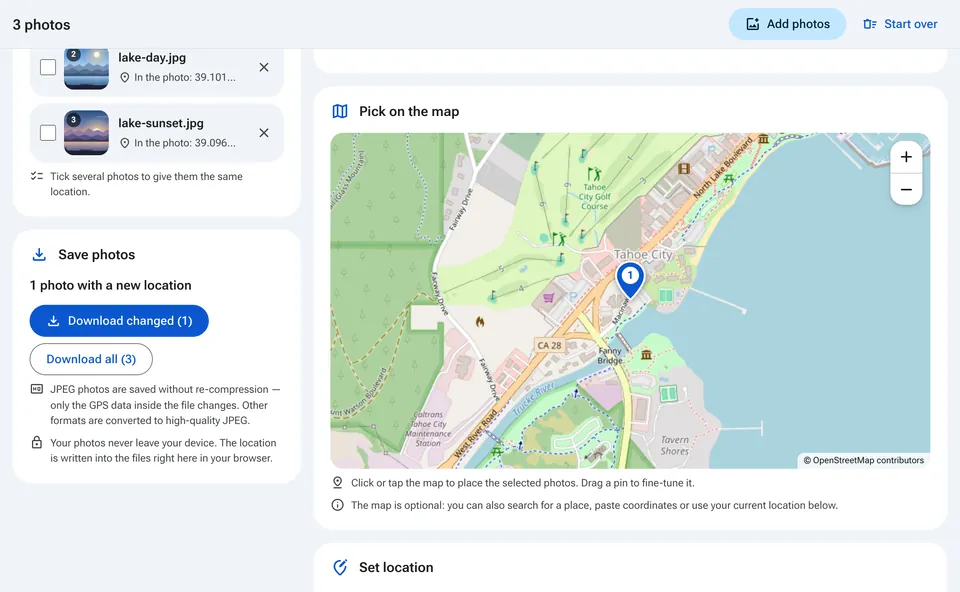
Task: Tick the lake-sunset.jpg checkbox
Action: [x=48, y=133]
